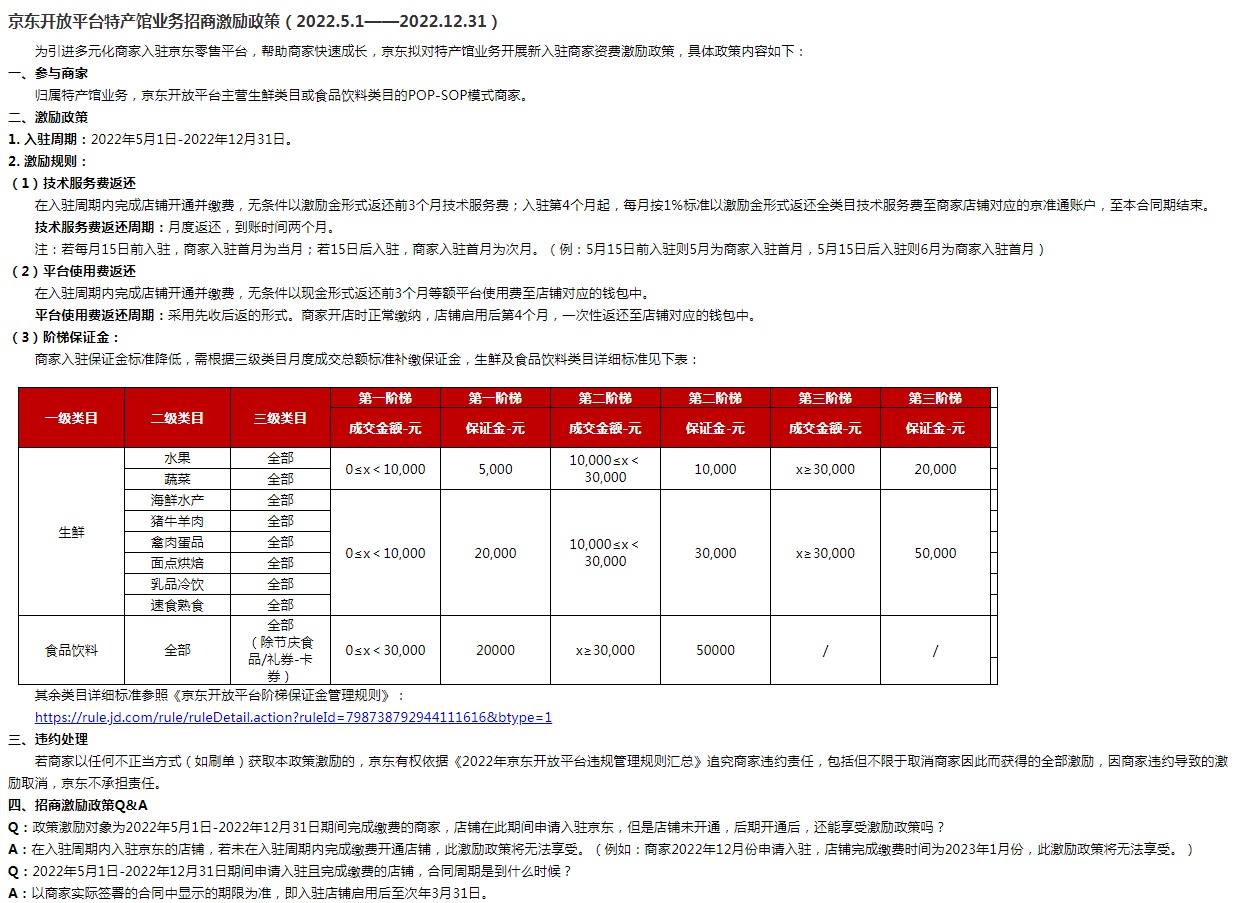Click the 20000 deposit cell in 食品饮料 row

tap(496, 650)
